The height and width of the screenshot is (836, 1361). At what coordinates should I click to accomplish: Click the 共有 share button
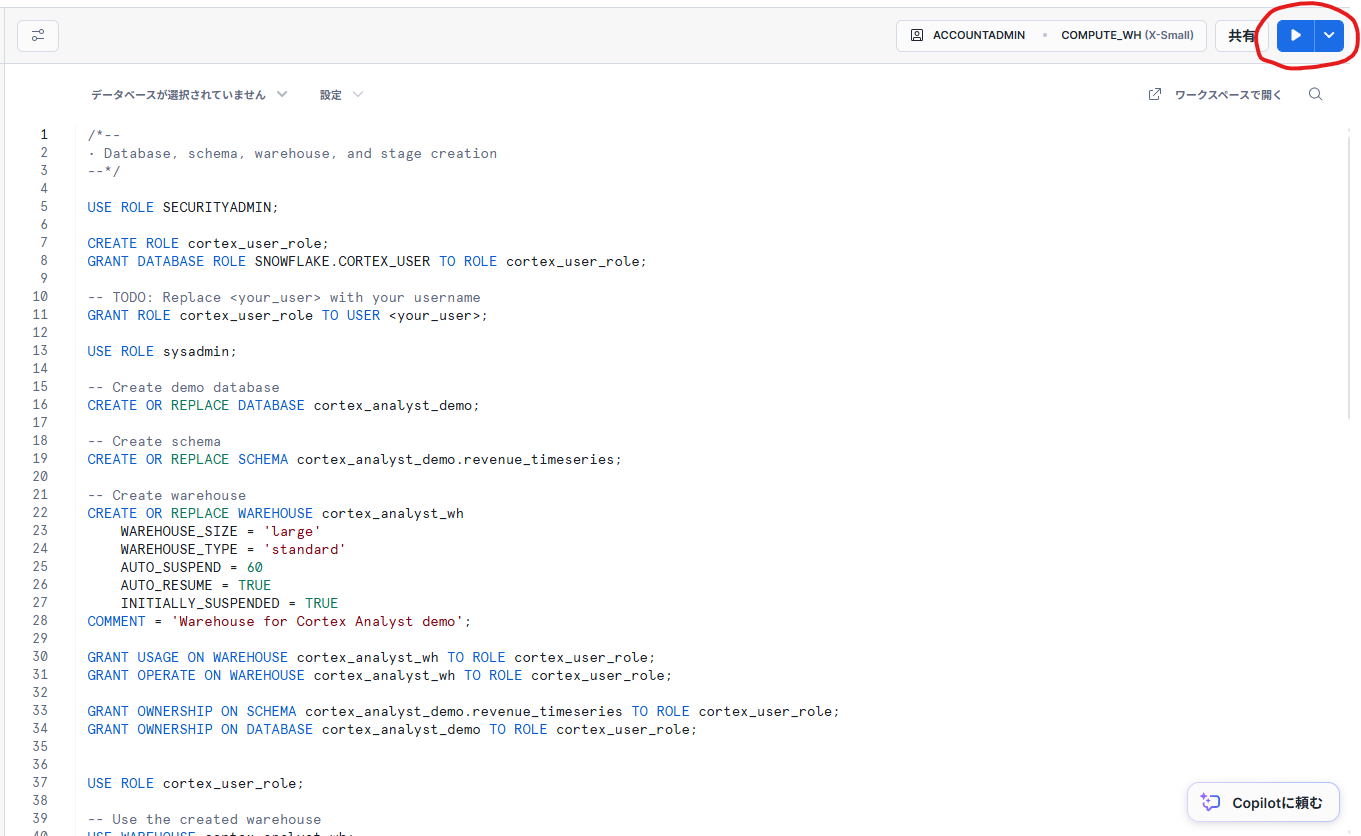coord(1242,36)
